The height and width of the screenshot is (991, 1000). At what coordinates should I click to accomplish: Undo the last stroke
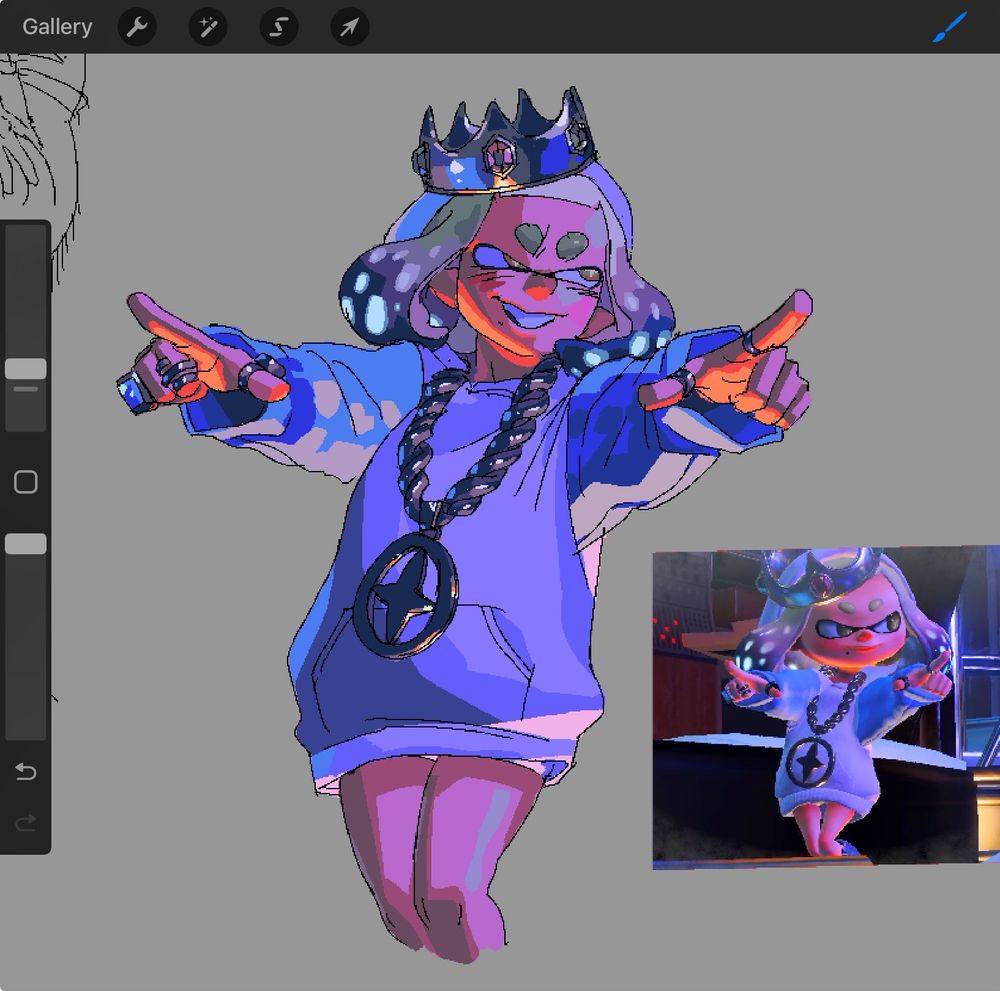pos(26,772)
